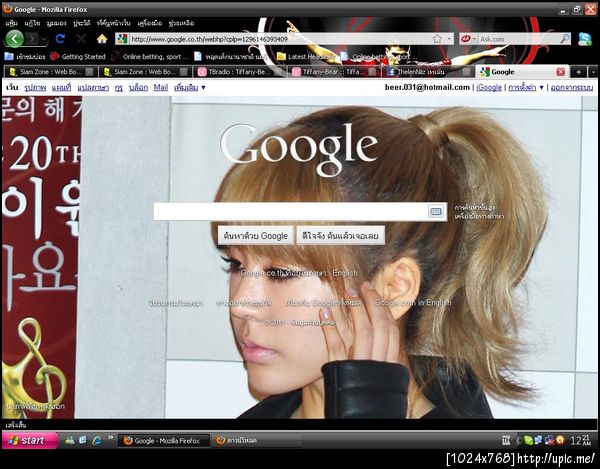Open the first 'Online betting, sport ...' bookmark
600x469 pixels.
pyautogui.click(x=150, y=57)
